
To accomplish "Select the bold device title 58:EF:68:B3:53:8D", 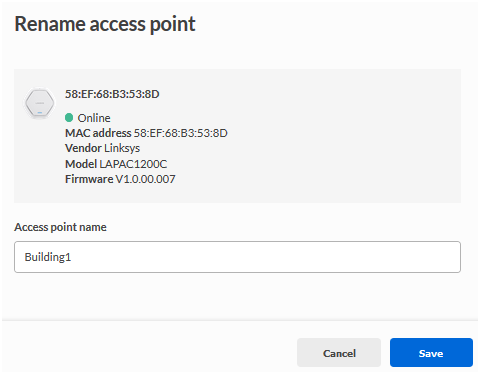I will 112,94.
